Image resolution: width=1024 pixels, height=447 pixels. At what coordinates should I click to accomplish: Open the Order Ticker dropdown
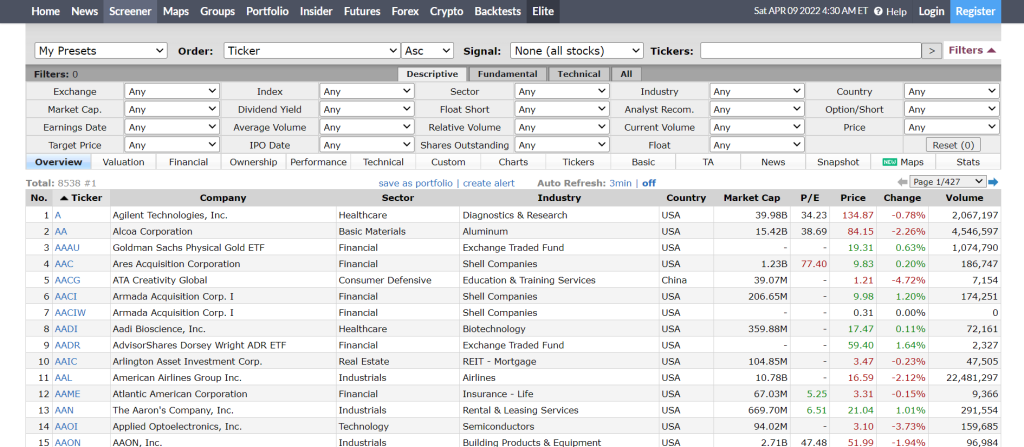point(312,50)
